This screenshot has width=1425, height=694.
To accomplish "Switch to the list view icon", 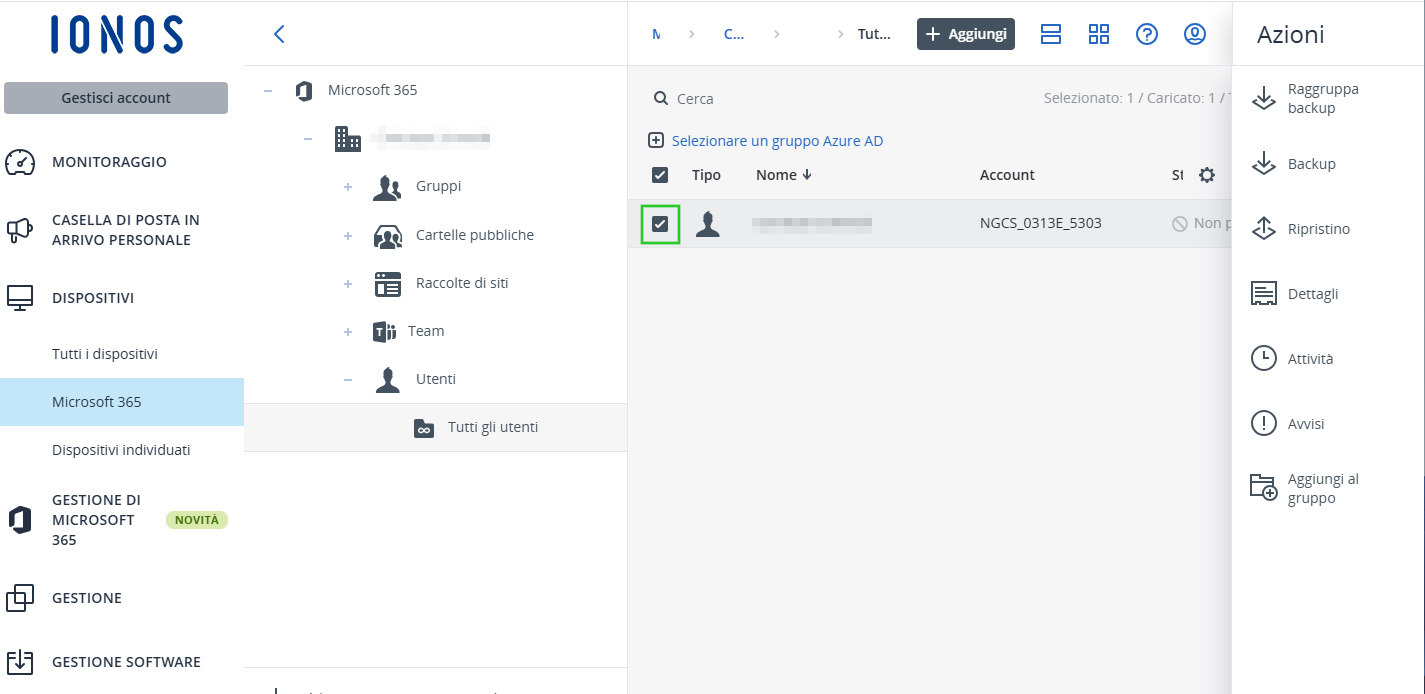I will (x=1051, y=34).
